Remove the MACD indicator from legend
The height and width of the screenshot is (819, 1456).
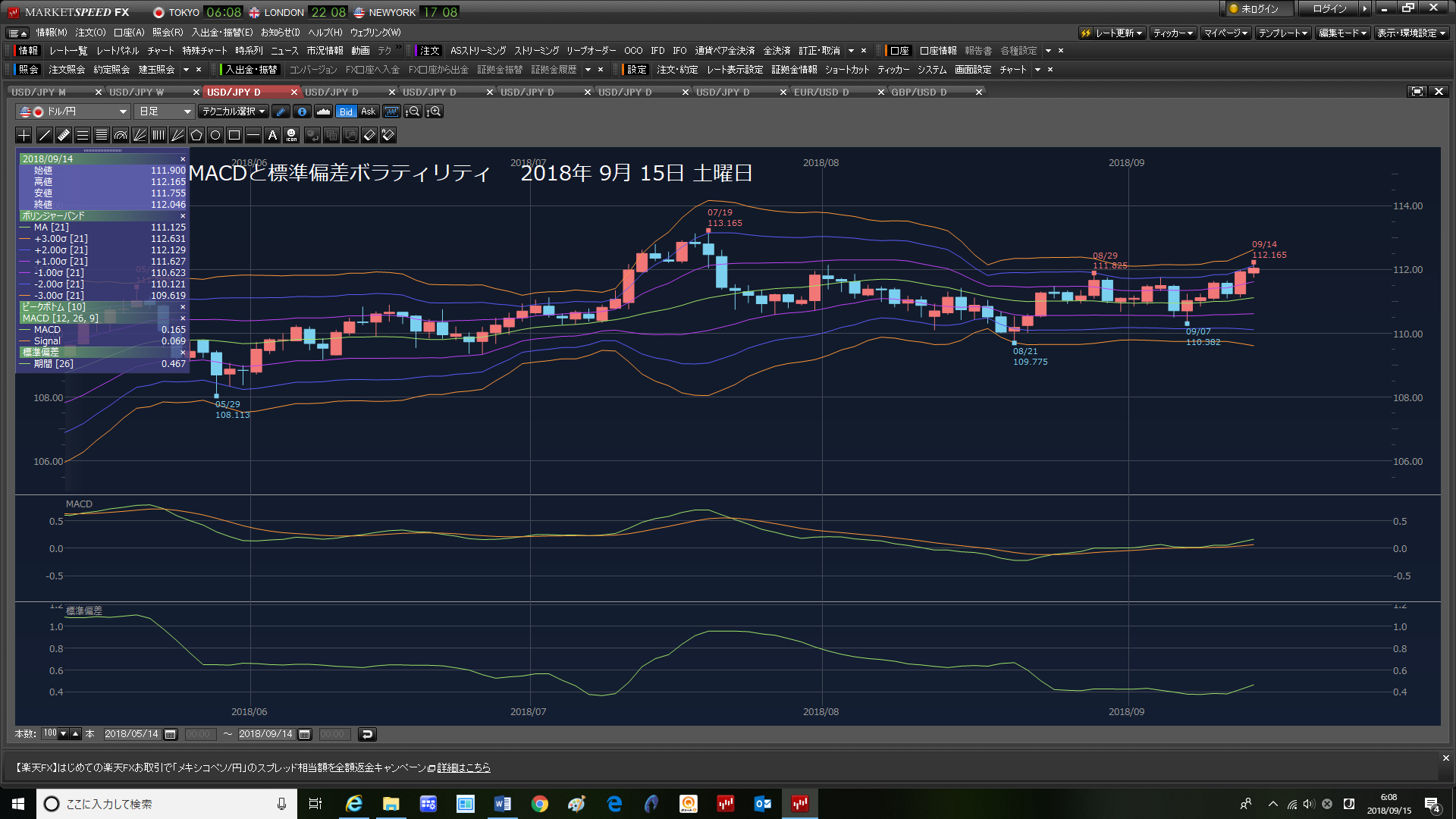(x=183, y=318)
